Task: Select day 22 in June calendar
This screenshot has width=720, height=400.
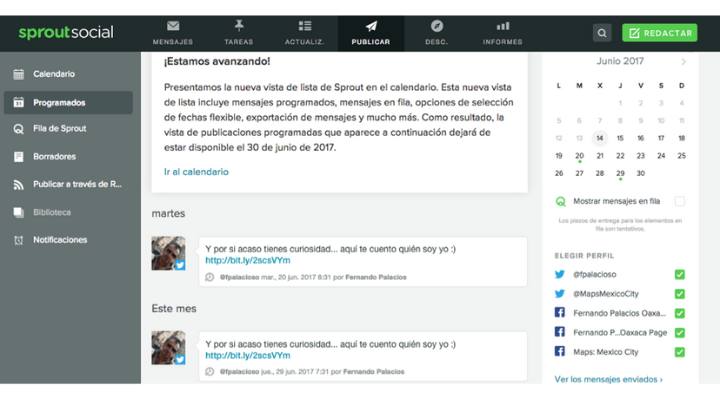Action: [620, 156]
